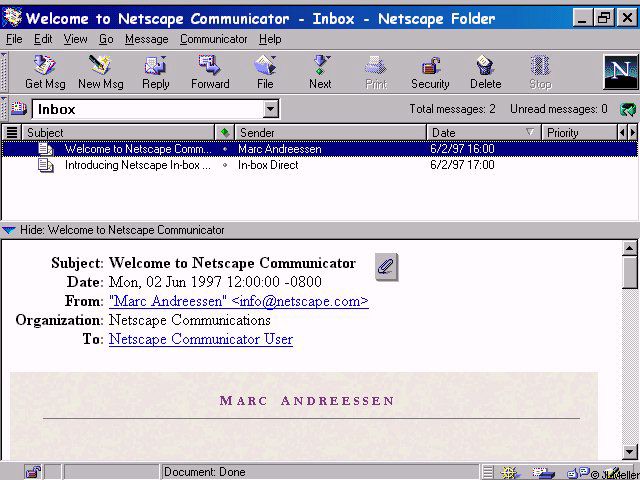Collapse the location bar using its grip
Image resolution: width=640 pixels, height=480 pixels.
tap(4, 109)
